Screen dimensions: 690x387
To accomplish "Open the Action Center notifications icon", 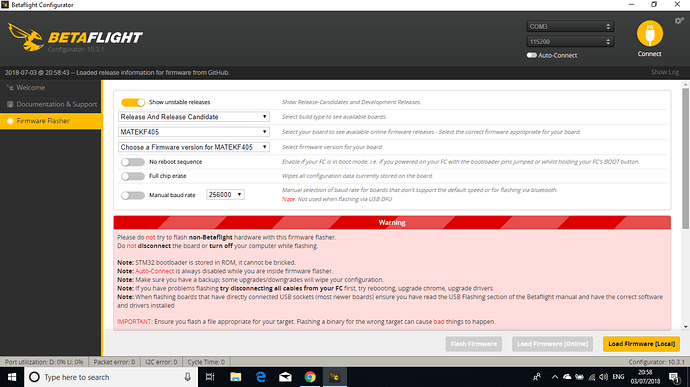I will pyautogui.click(x=674, y=377).
